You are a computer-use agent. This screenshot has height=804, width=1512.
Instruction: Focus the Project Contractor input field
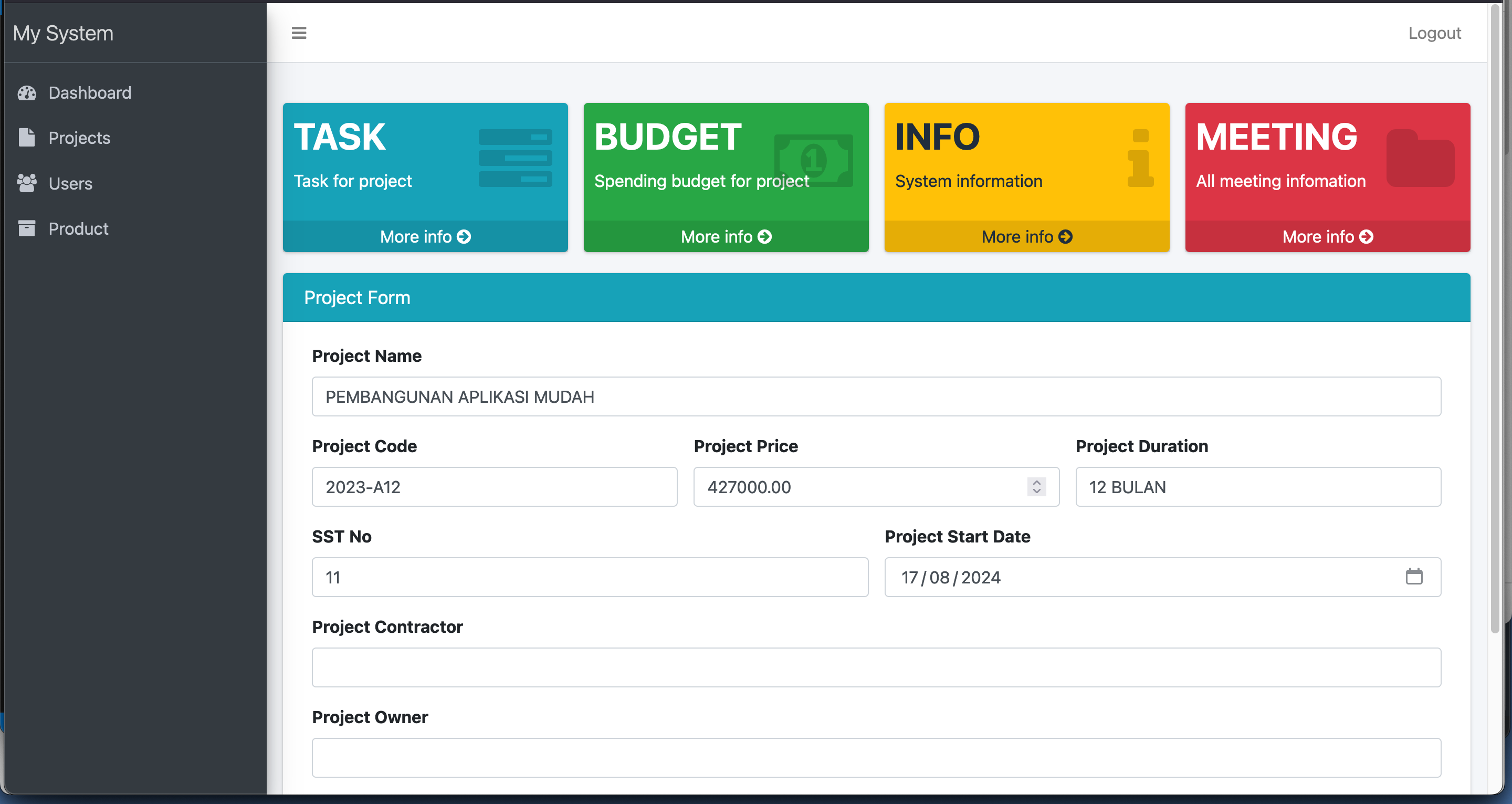coord(876,668)
